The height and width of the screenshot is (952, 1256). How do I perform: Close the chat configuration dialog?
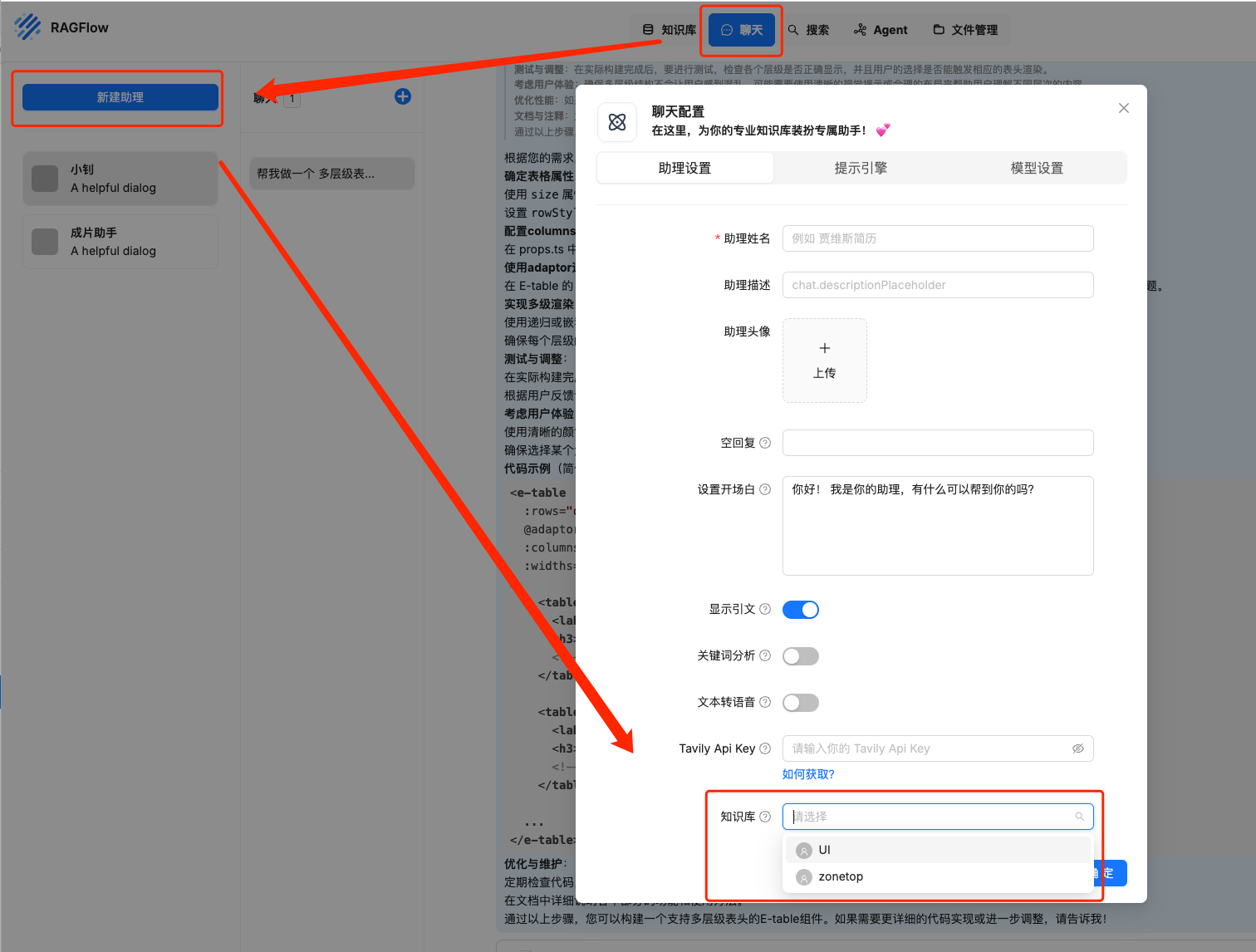pos(1123,108)
